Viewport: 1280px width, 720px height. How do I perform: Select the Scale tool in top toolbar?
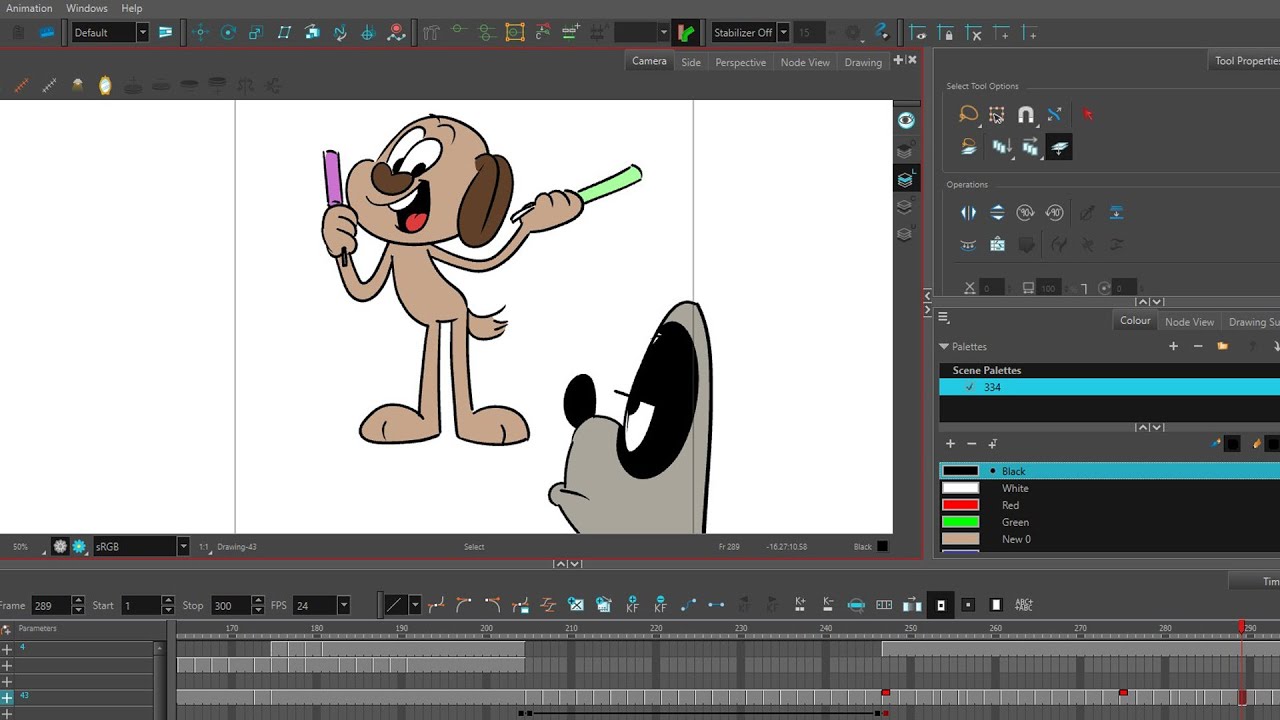tap(256, 32)
